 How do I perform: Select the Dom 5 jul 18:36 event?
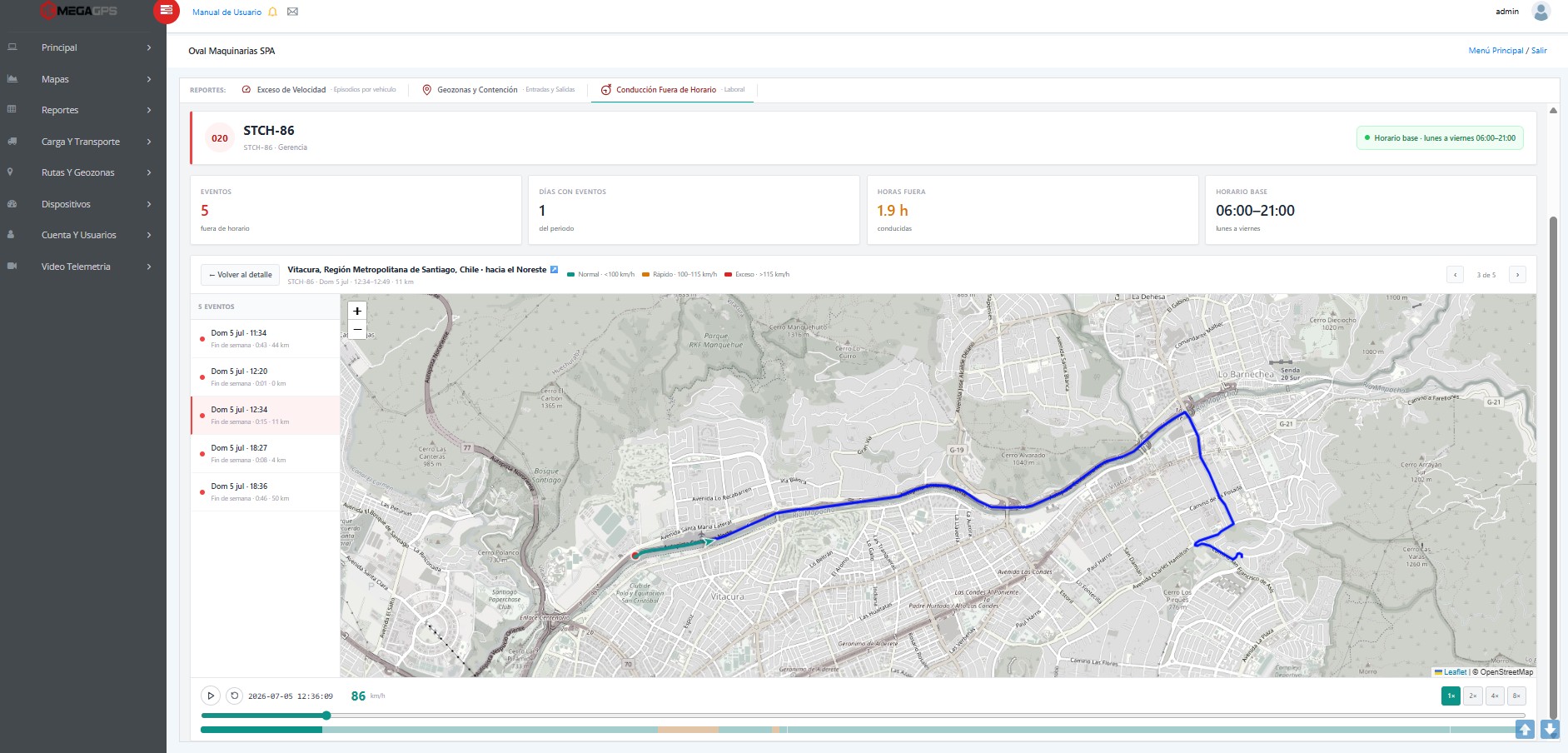[265, 491]
